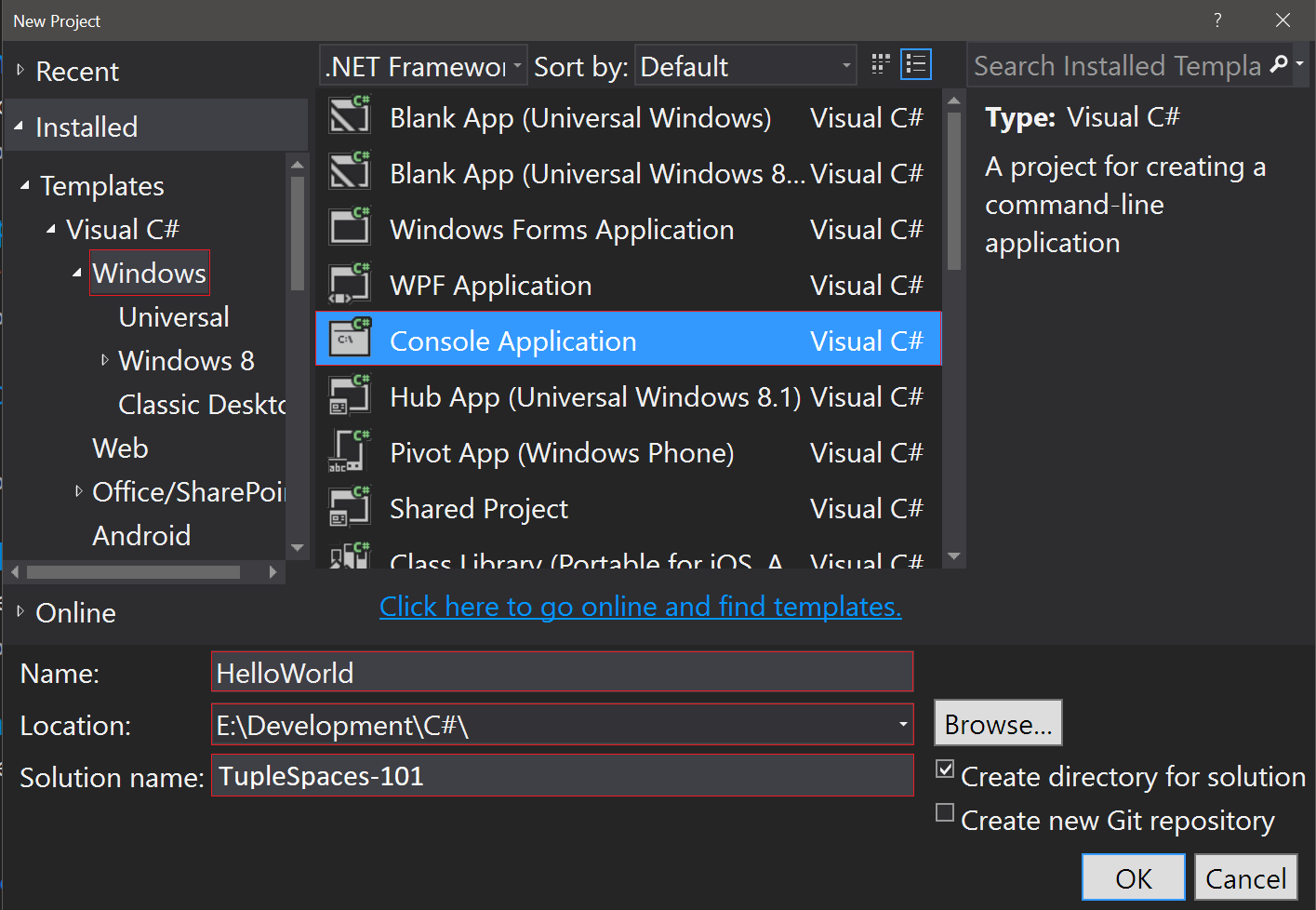Switch to small icons grid view
The height and width of the screenshot is (910, 1316).
point(880,64)
